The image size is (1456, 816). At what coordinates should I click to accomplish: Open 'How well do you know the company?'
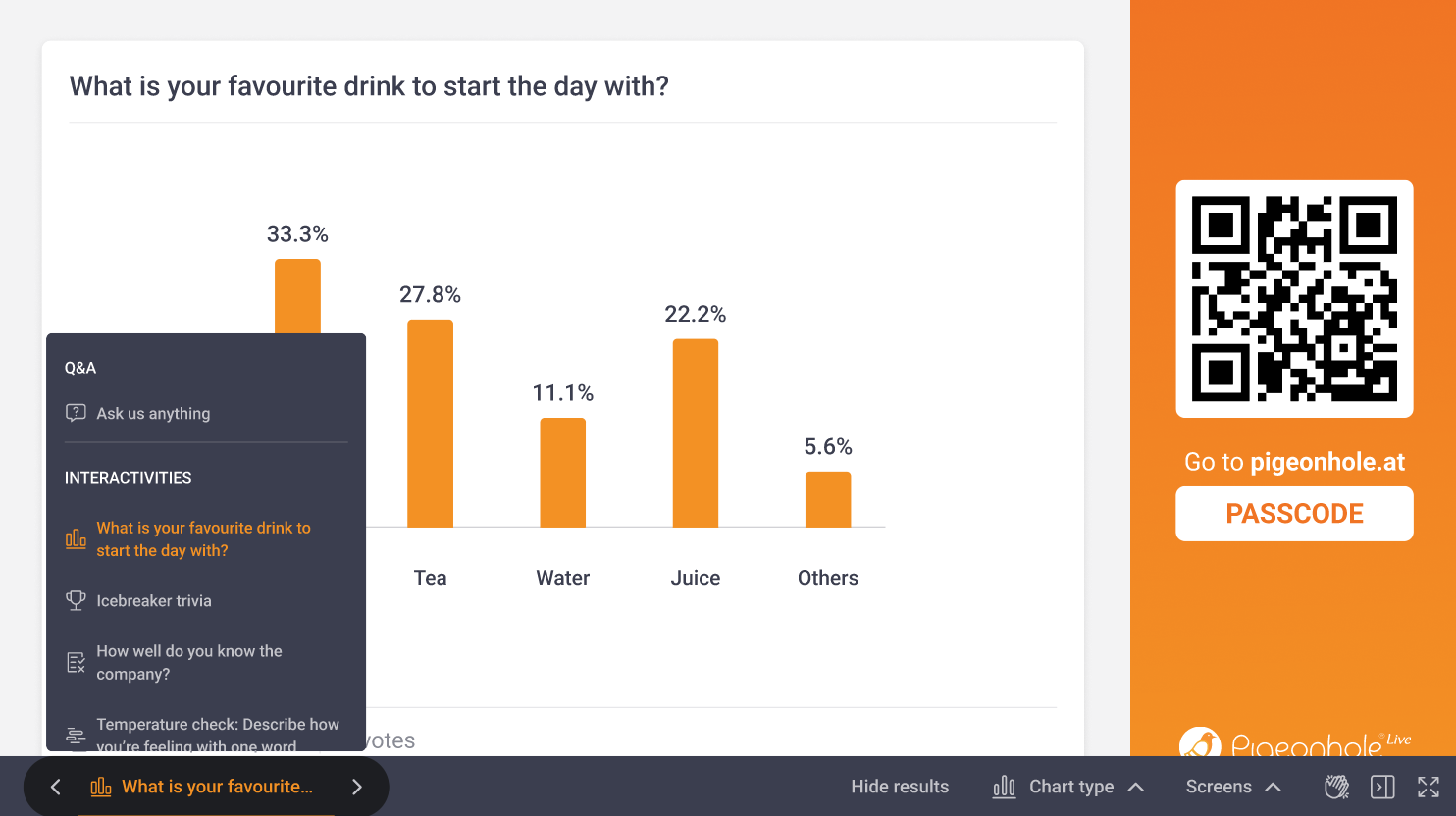pyautogui.click(x=189, y=663)
